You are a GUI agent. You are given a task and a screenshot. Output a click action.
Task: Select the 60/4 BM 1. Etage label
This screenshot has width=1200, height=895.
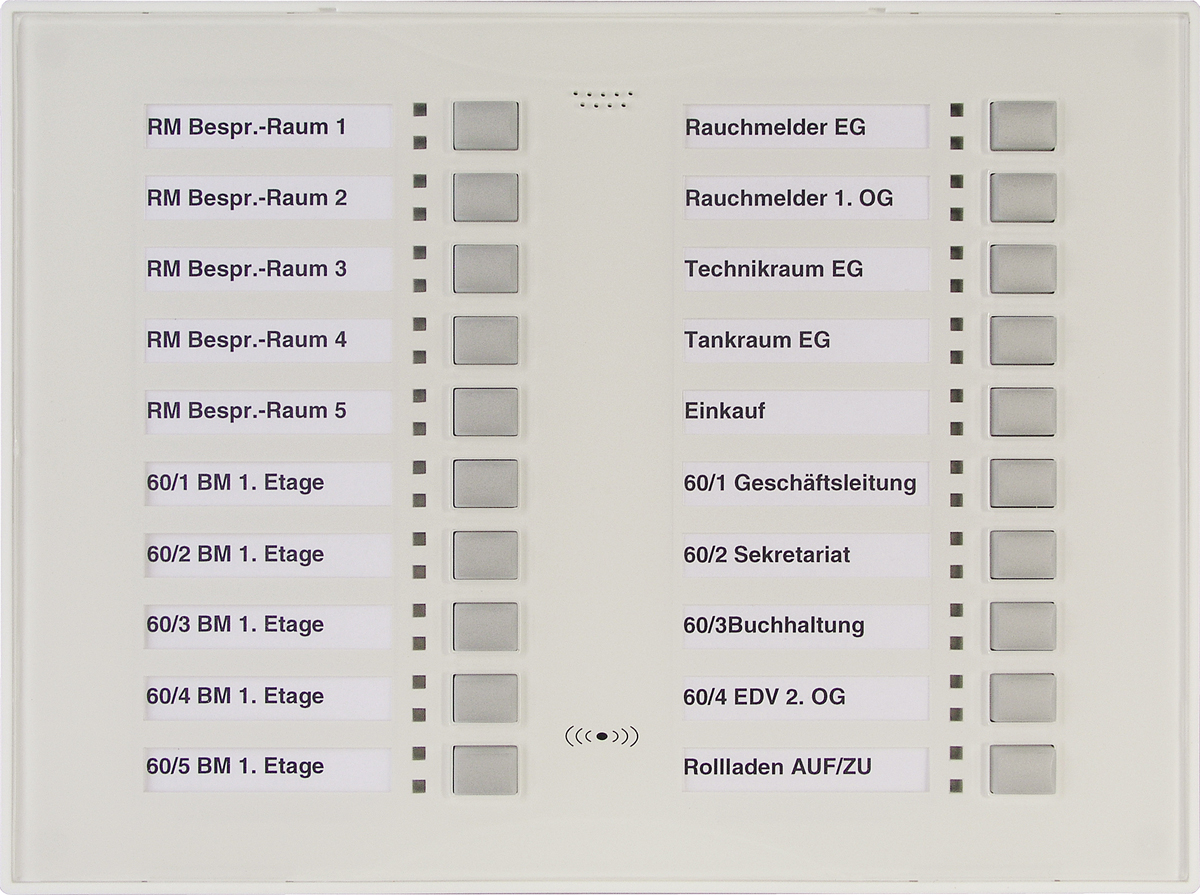tap(268, 696)
